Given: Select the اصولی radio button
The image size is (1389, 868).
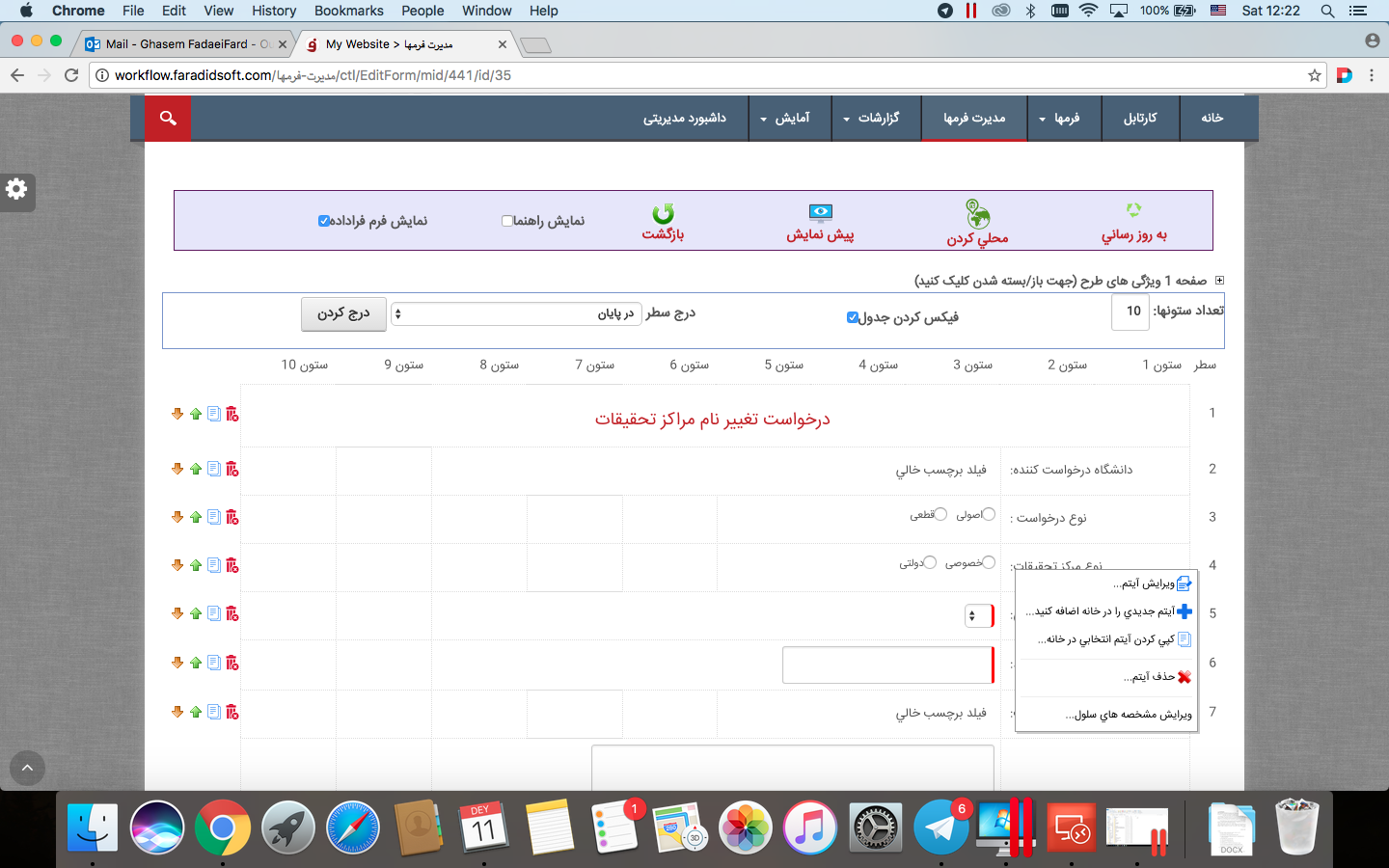Looking at the screenshot, I should click(x=989, y=515).
